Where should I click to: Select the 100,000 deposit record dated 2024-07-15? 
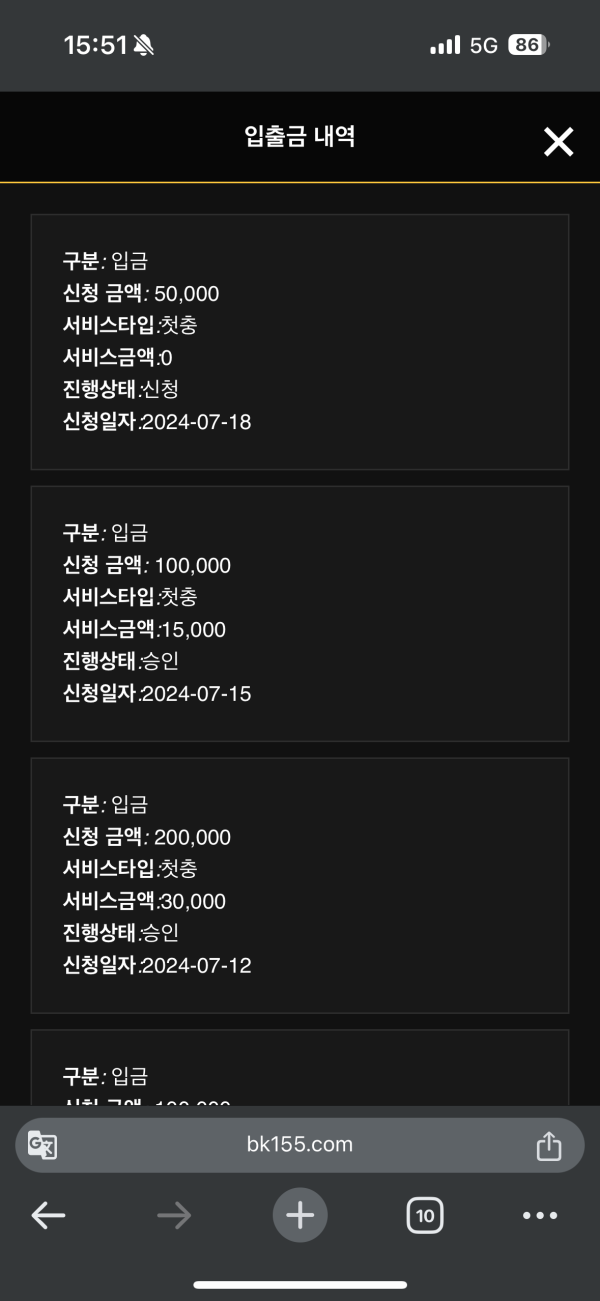click(x=300, y=614)
